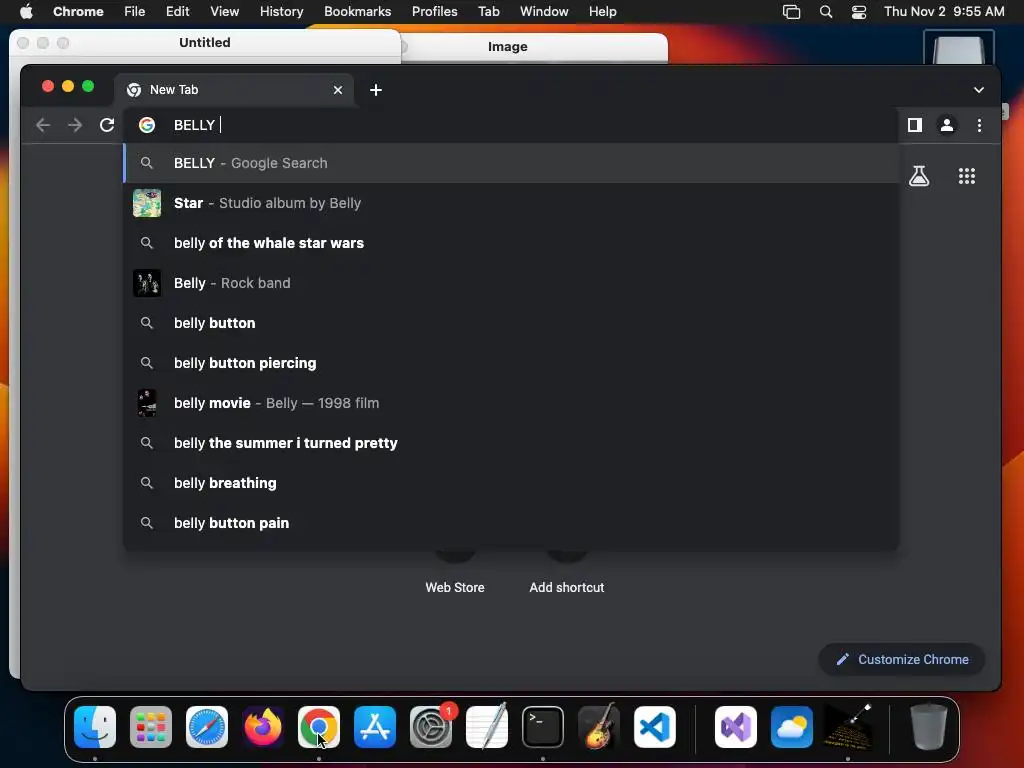Image resolution: width=1024 pixels, height=768 pixels.
Task: Open the Help menu
Action: coord(602,11)
